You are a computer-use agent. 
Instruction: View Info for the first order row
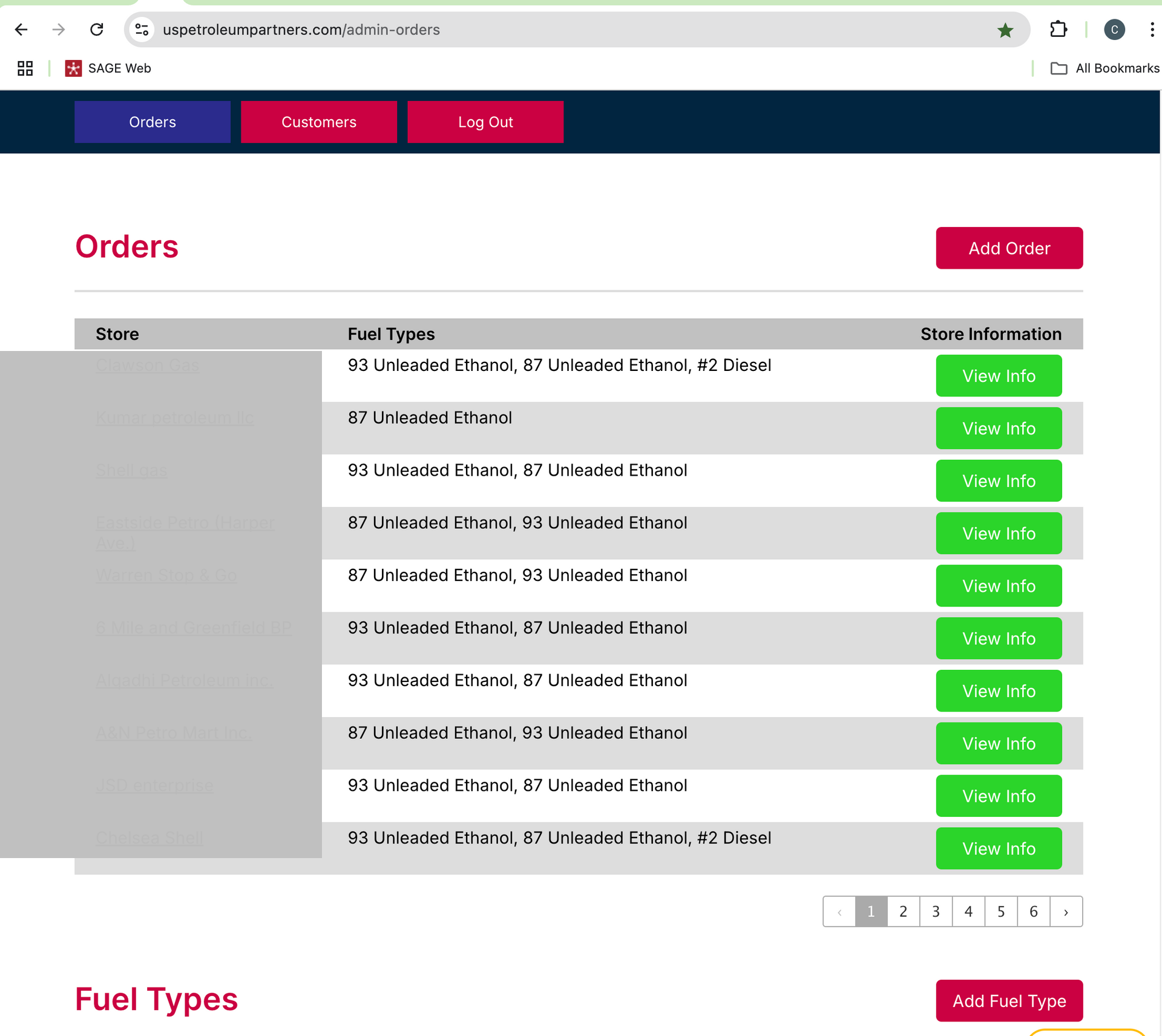[999, 376]
